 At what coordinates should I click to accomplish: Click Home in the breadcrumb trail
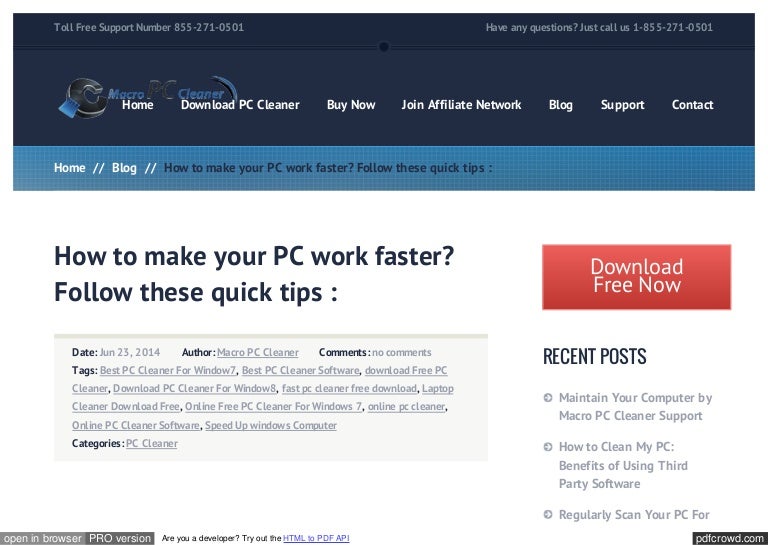coord(70,168)
